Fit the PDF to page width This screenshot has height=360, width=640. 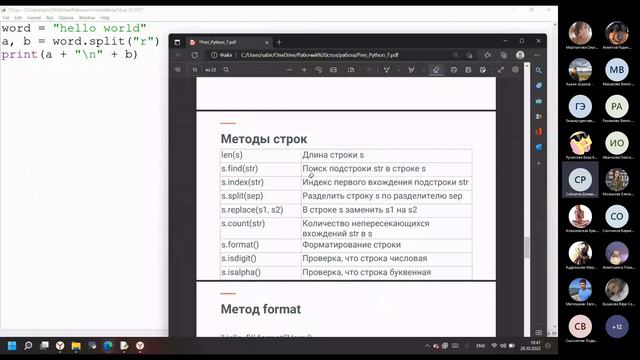coord(333,70)
